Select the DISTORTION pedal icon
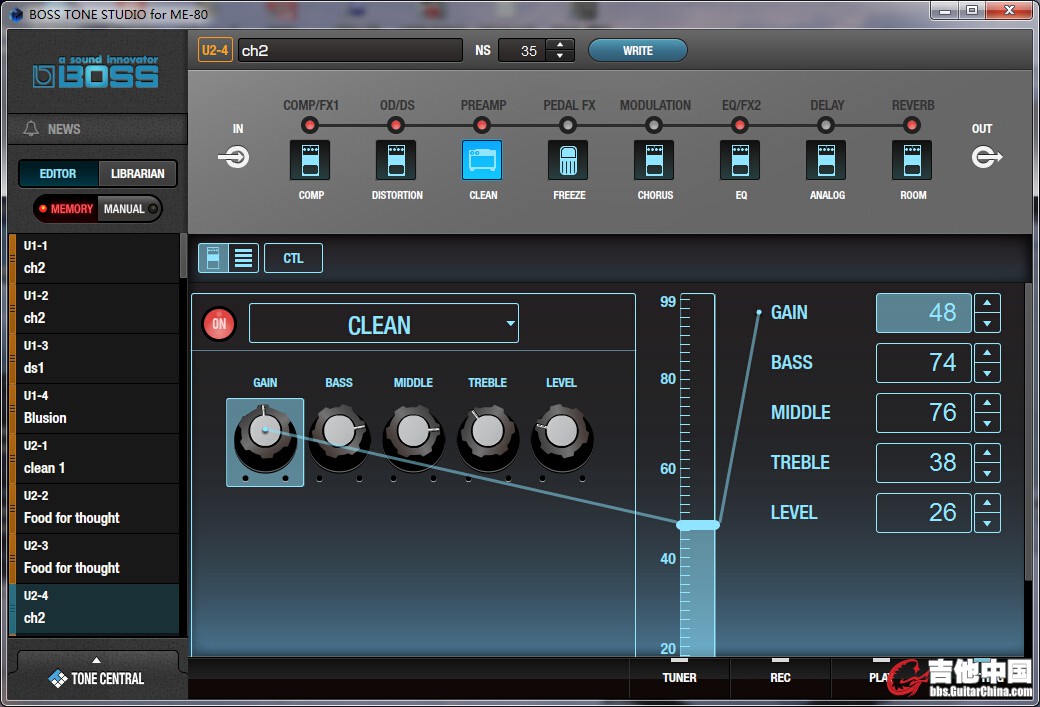Viewport: 1040px width, 707px height. pos(396,160)
